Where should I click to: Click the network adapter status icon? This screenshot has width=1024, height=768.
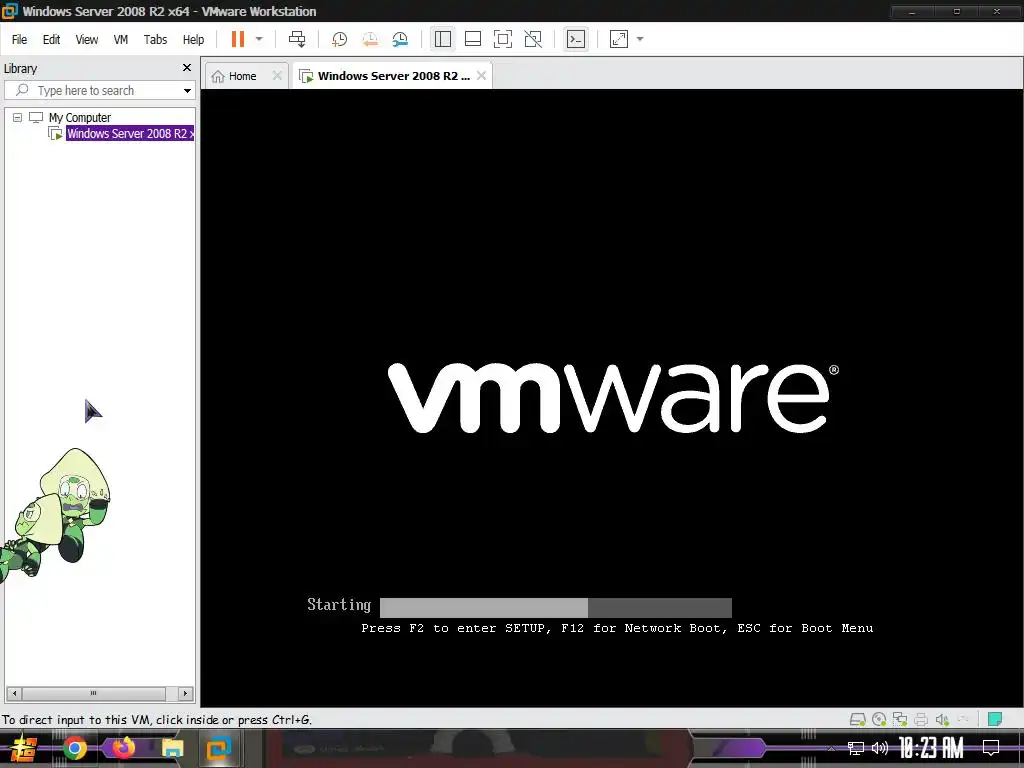pyautogui.click(x=900, y=720)
